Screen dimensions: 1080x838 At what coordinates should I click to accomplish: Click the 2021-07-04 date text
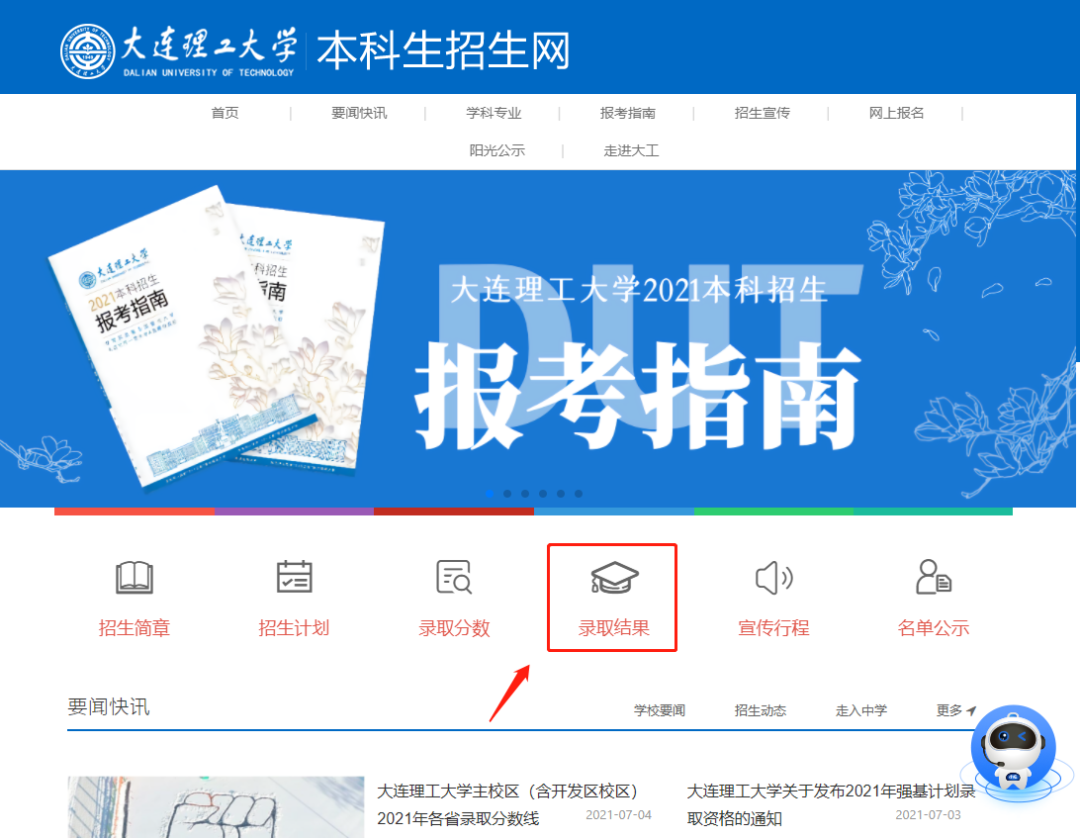click(x=618, y=815)
